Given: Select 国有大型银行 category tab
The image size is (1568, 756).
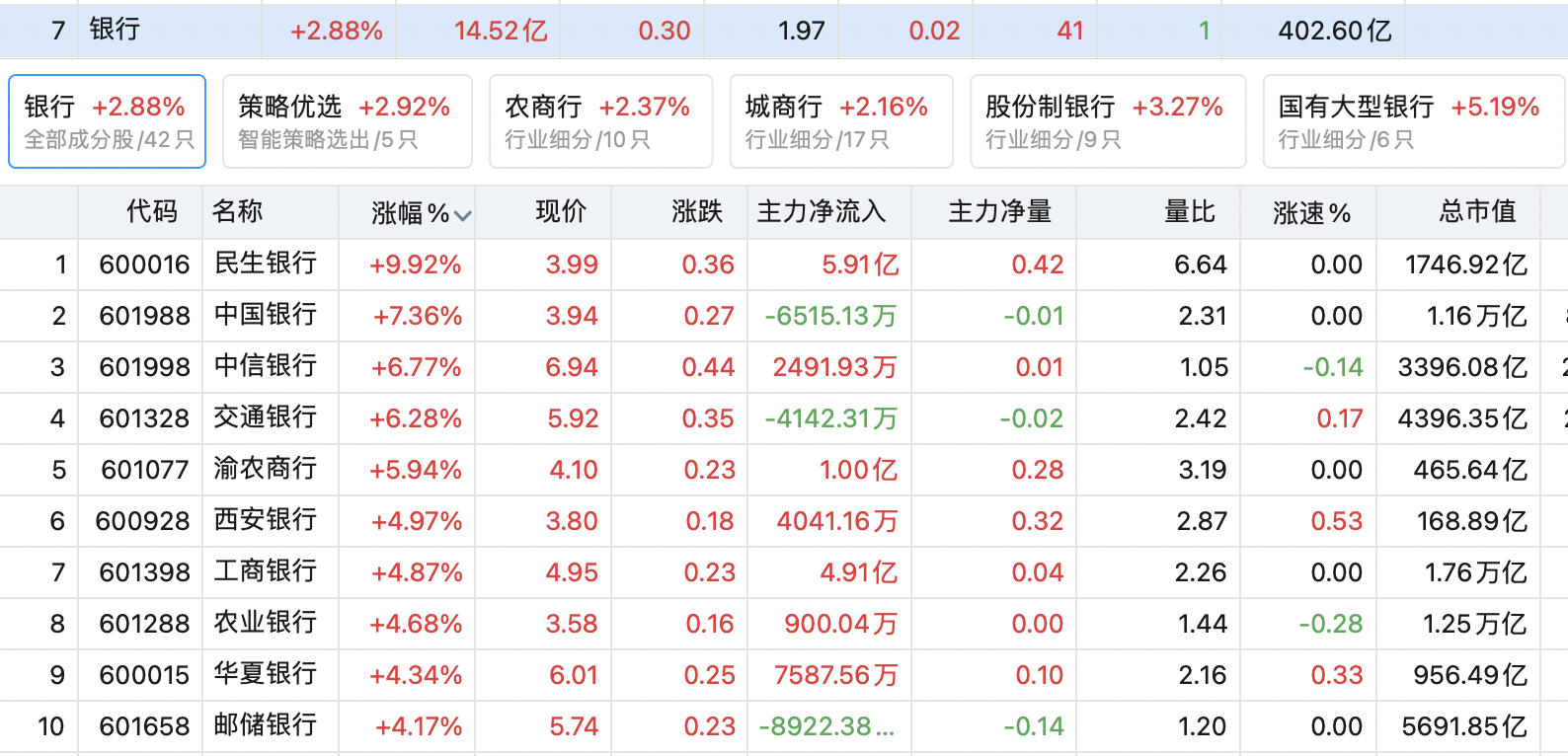Looking at the screenshot, I should [x=1412, y=121].
